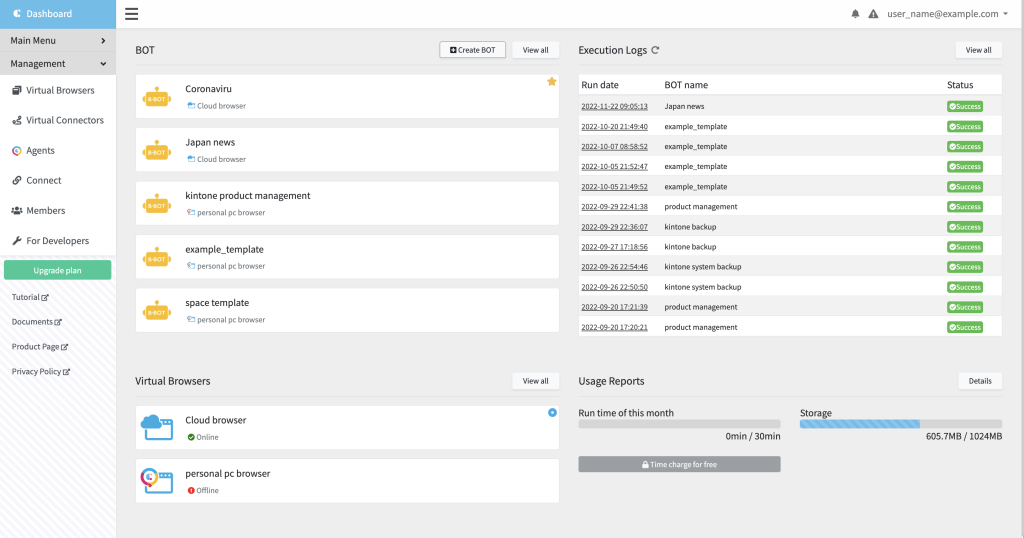The width and height of the screenshot is (1024, 538).
Task: Click the For Developers wrench icon
Action: pos(16,240)
